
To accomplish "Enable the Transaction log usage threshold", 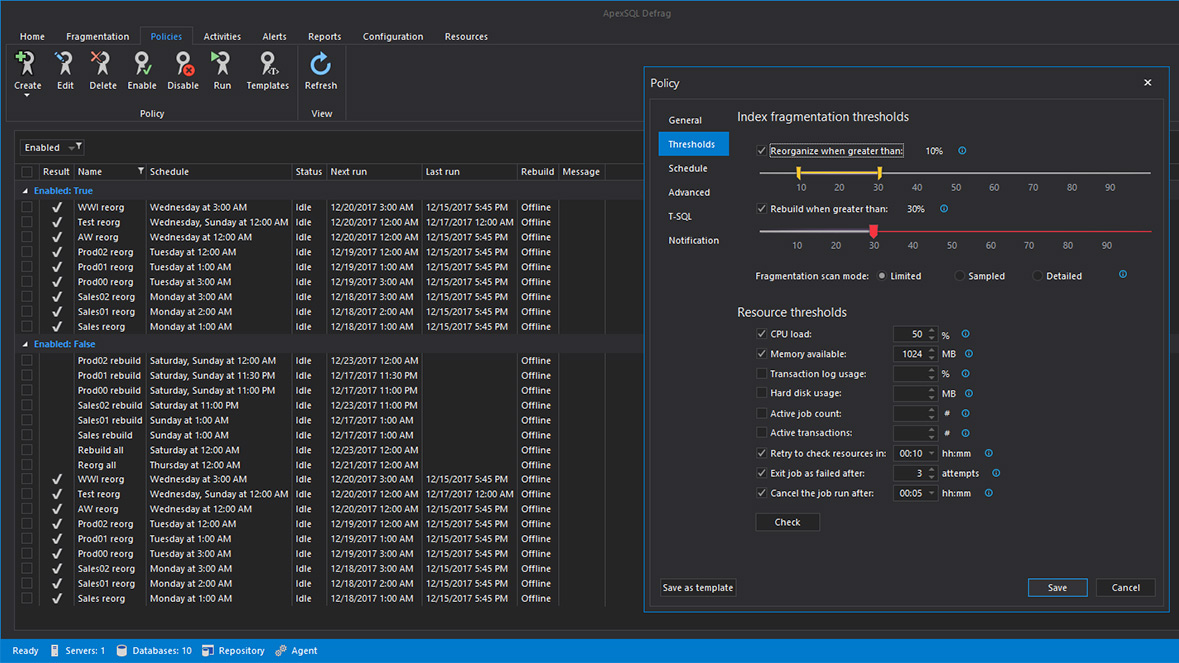I will pyautogui.click(x=761, y=373).
